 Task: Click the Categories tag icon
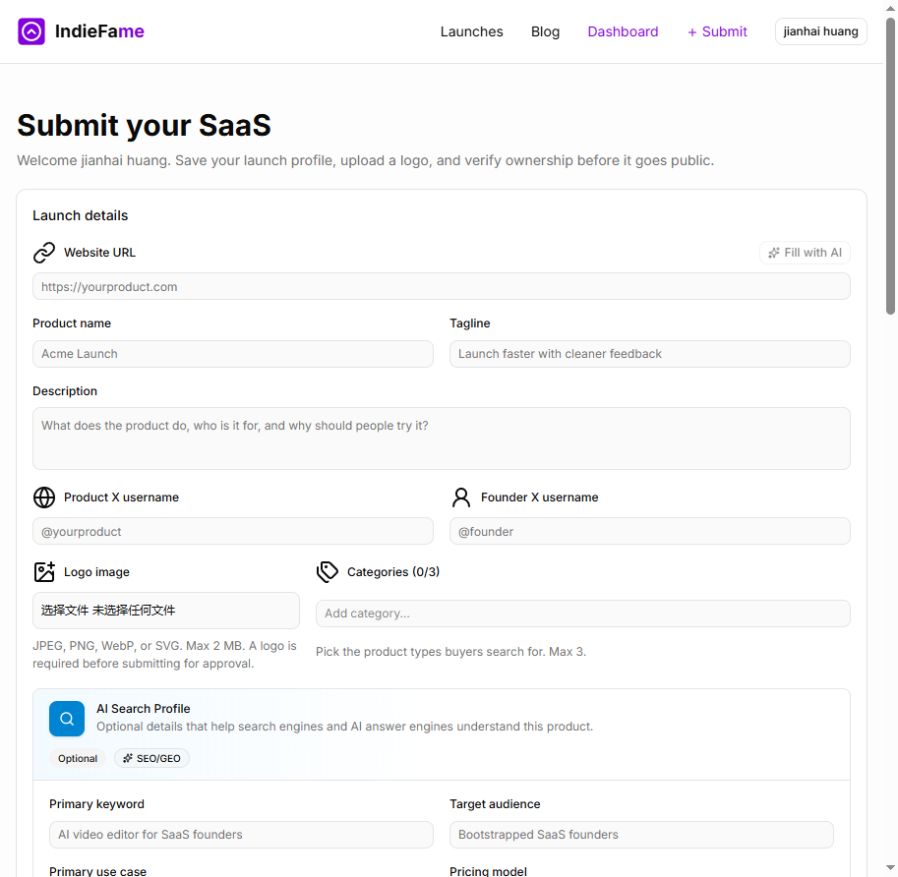point(327,572)
